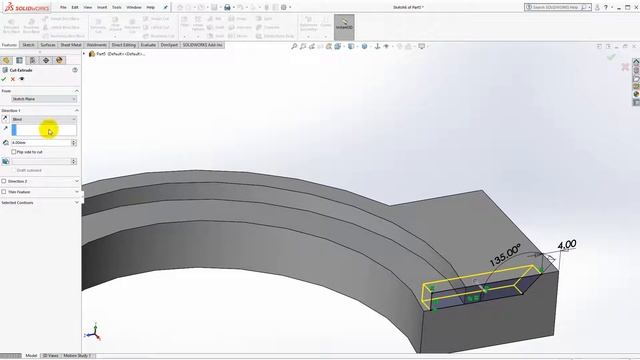Click the depth stepper arrows beside 4.00mm
This screenshot has width=640, height=360.
coord(74,143)
